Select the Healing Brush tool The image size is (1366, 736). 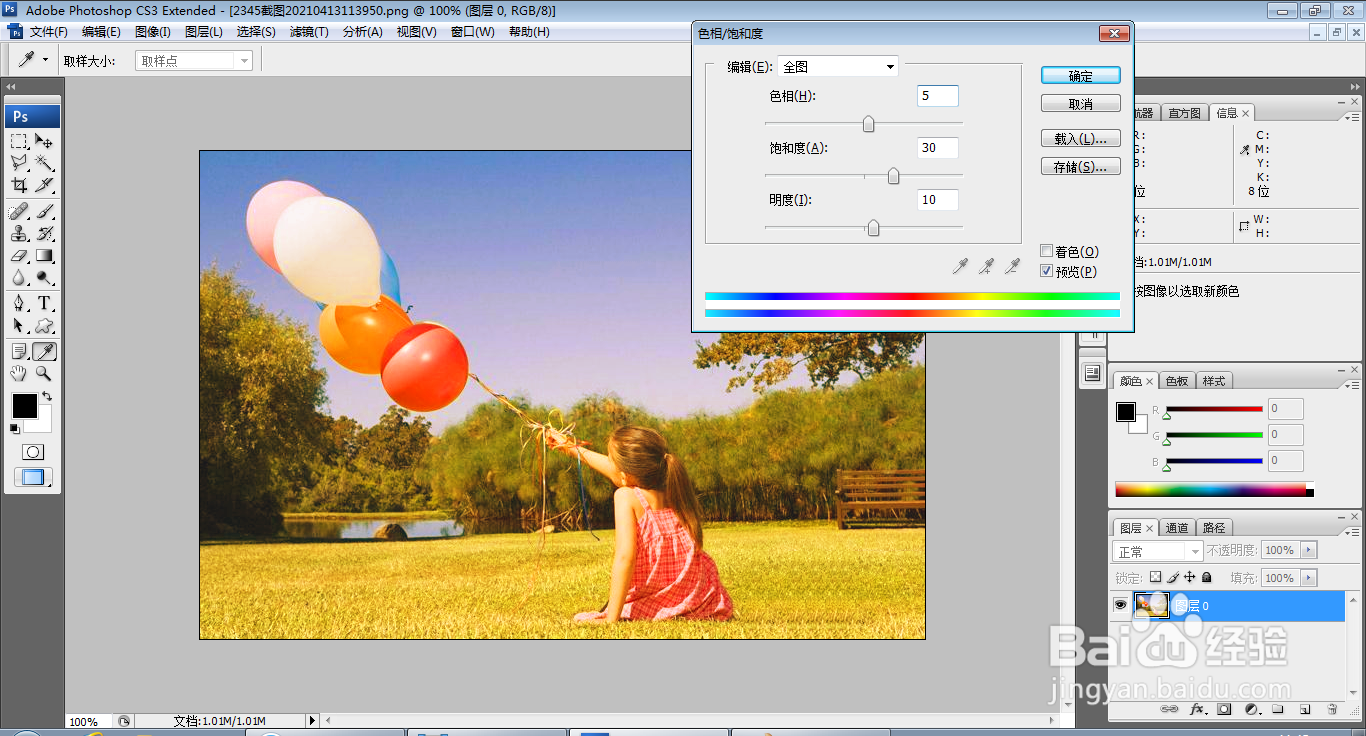click(x=20, y=211)
